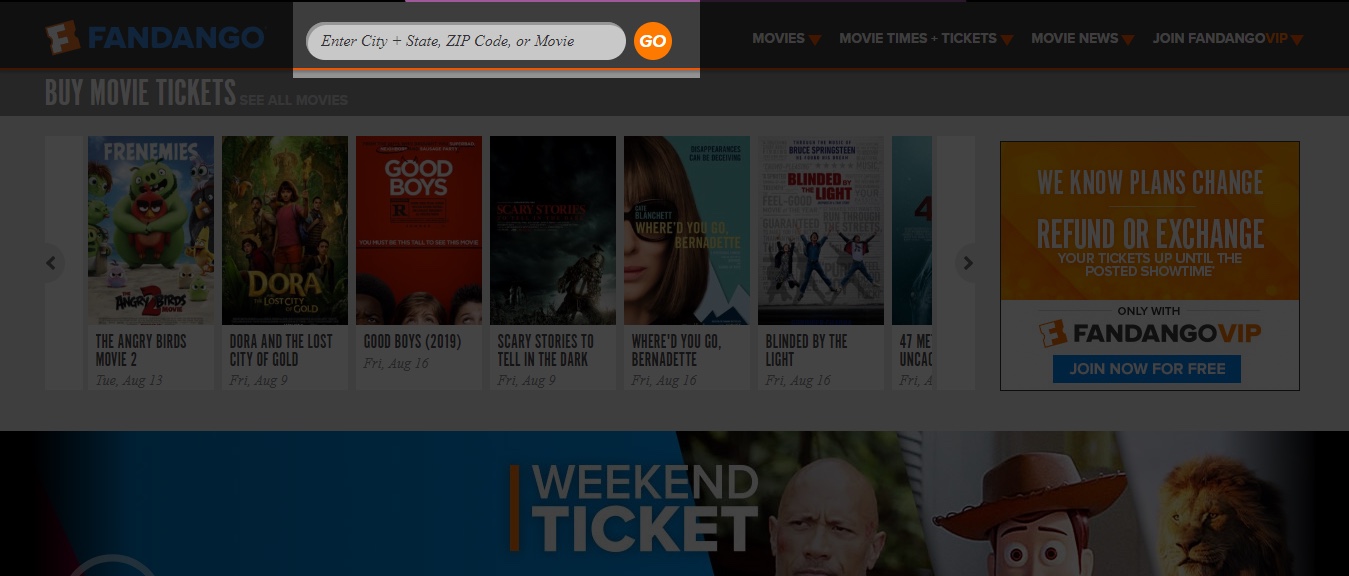
Task: Open the Movies menu
Action: (x=778, y=38)
